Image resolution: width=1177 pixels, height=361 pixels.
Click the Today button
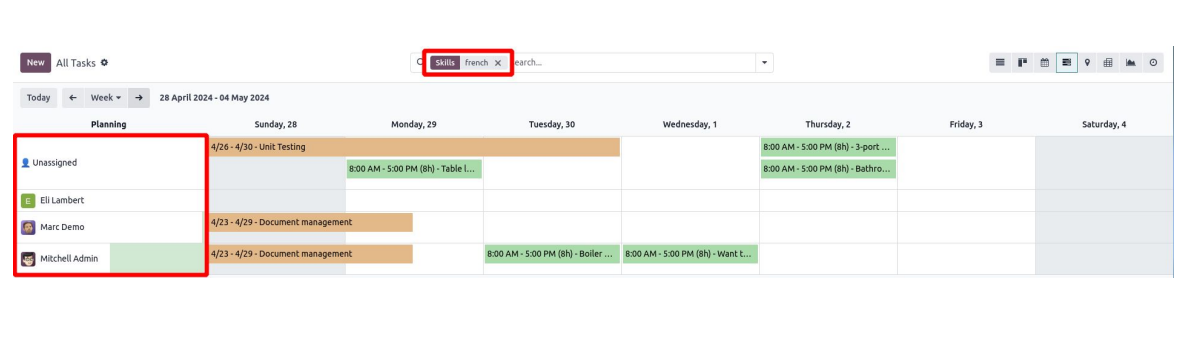point(38,98)
